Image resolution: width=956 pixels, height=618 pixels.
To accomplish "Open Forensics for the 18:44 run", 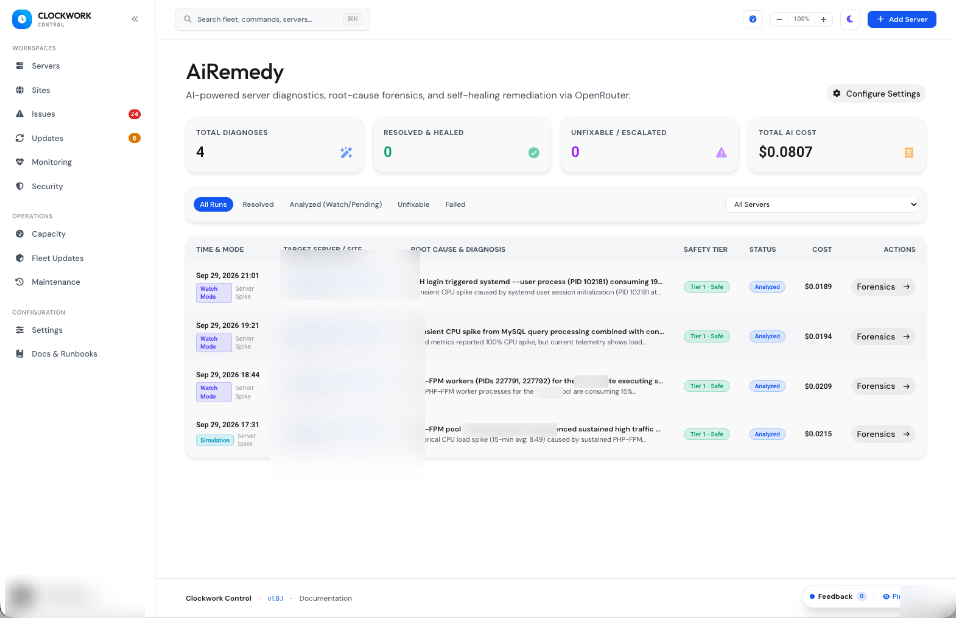I will [x=883, y=386].
